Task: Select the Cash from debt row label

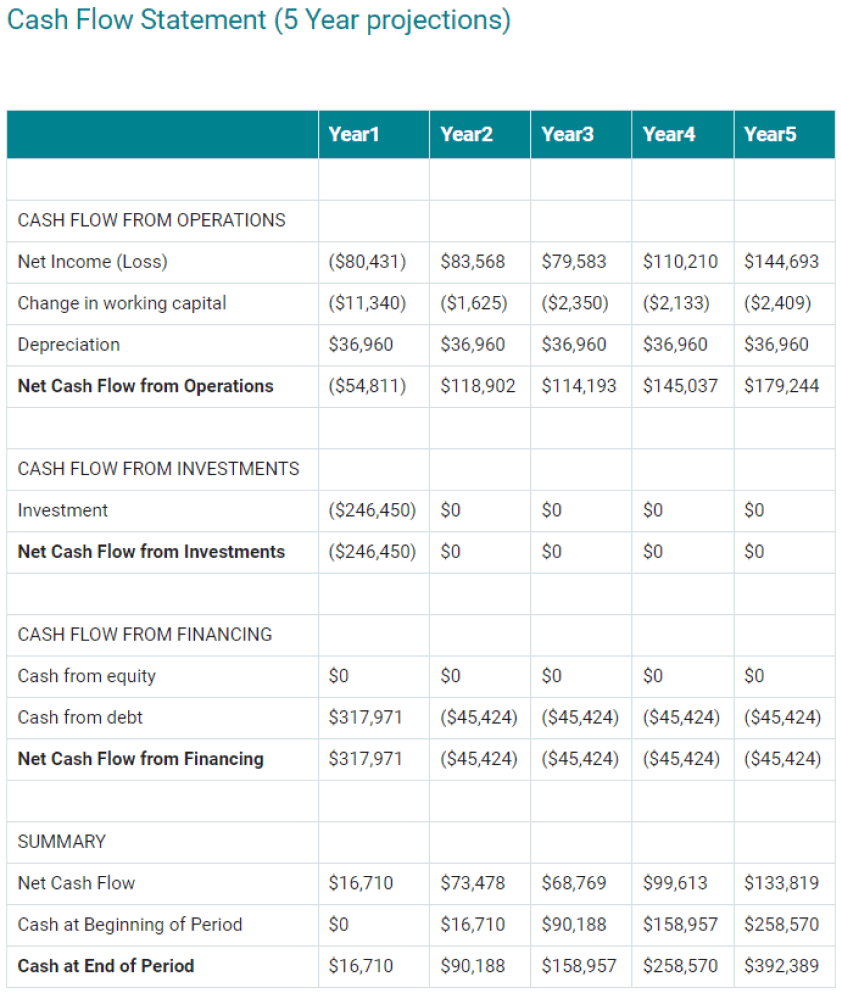Action: 80,717
